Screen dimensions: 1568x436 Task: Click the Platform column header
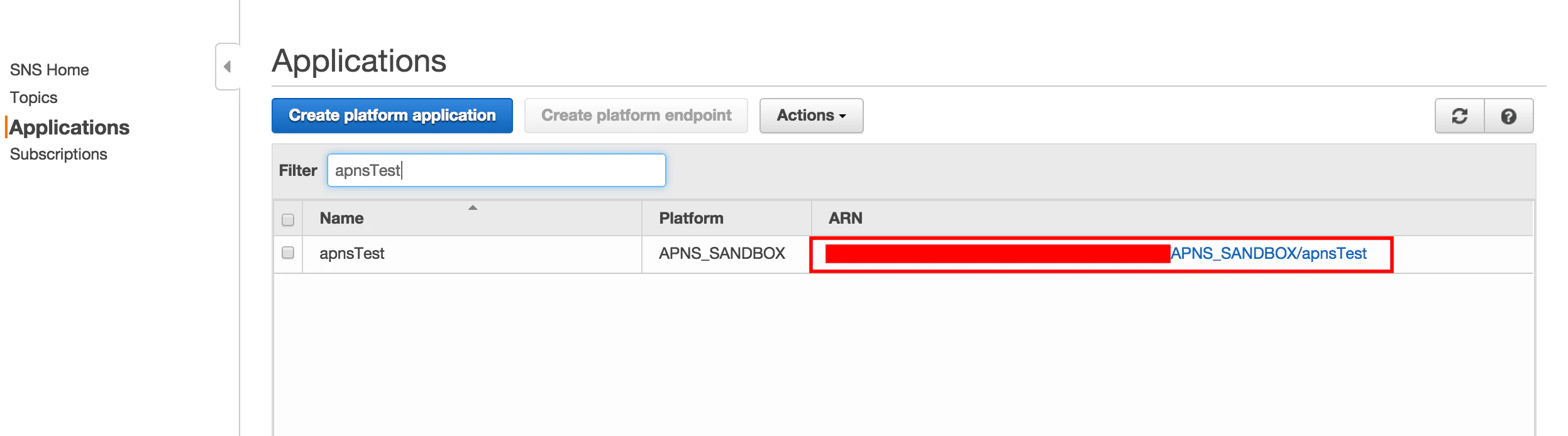(x=726, y=218)
